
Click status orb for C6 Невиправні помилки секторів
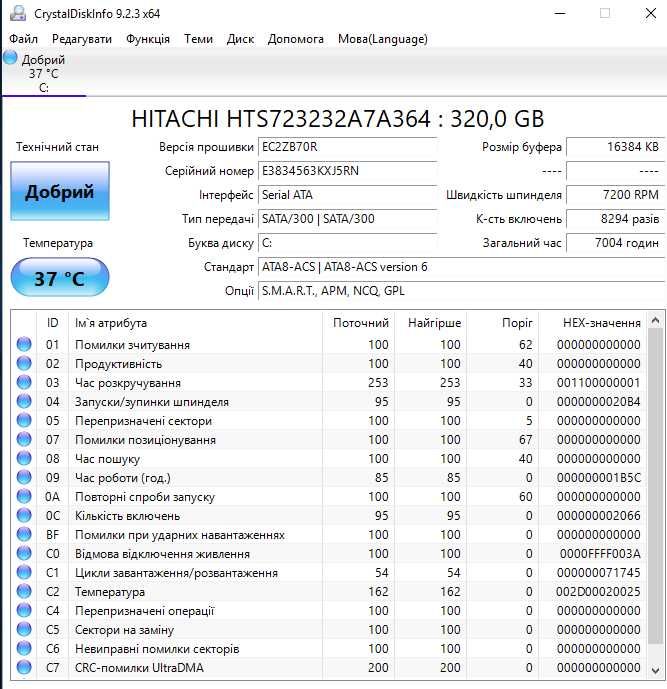(24, 648)
